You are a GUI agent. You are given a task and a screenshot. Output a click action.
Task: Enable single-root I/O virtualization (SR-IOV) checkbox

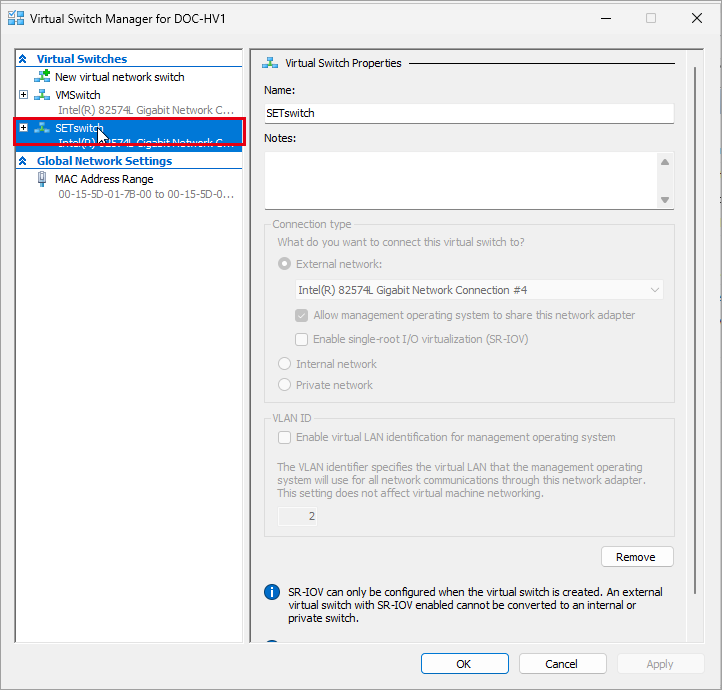tap(302, 339)
